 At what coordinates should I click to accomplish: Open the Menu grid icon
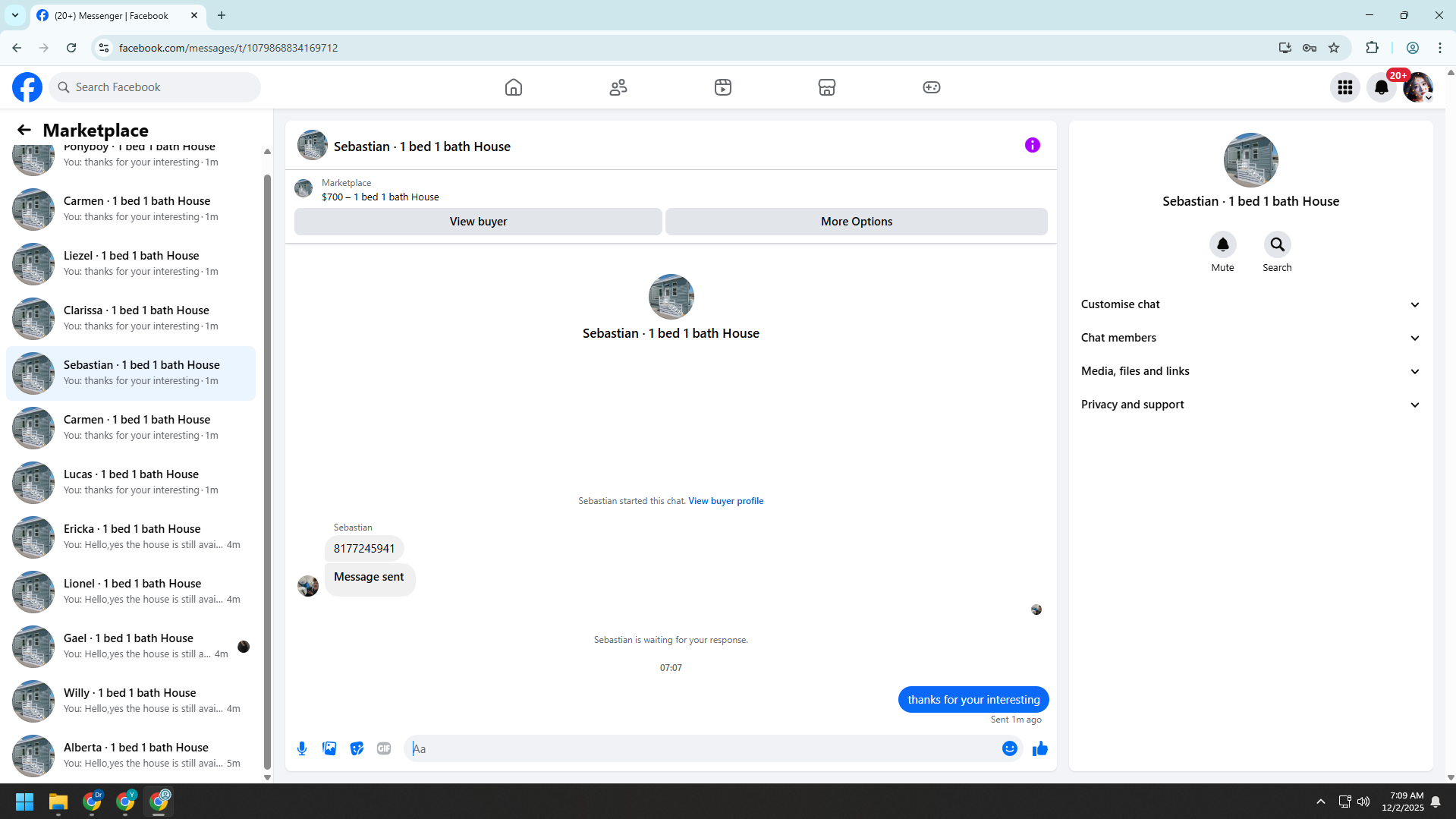point(1345,87)
